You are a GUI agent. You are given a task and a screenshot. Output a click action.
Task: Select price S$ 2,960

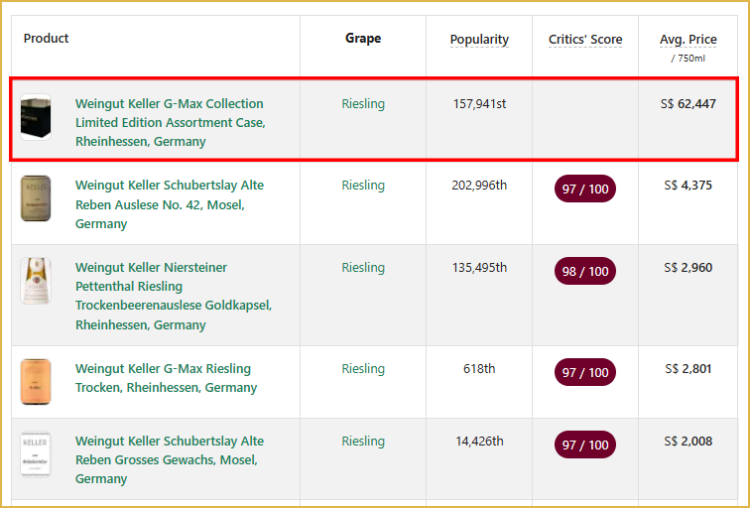[688, 267]
